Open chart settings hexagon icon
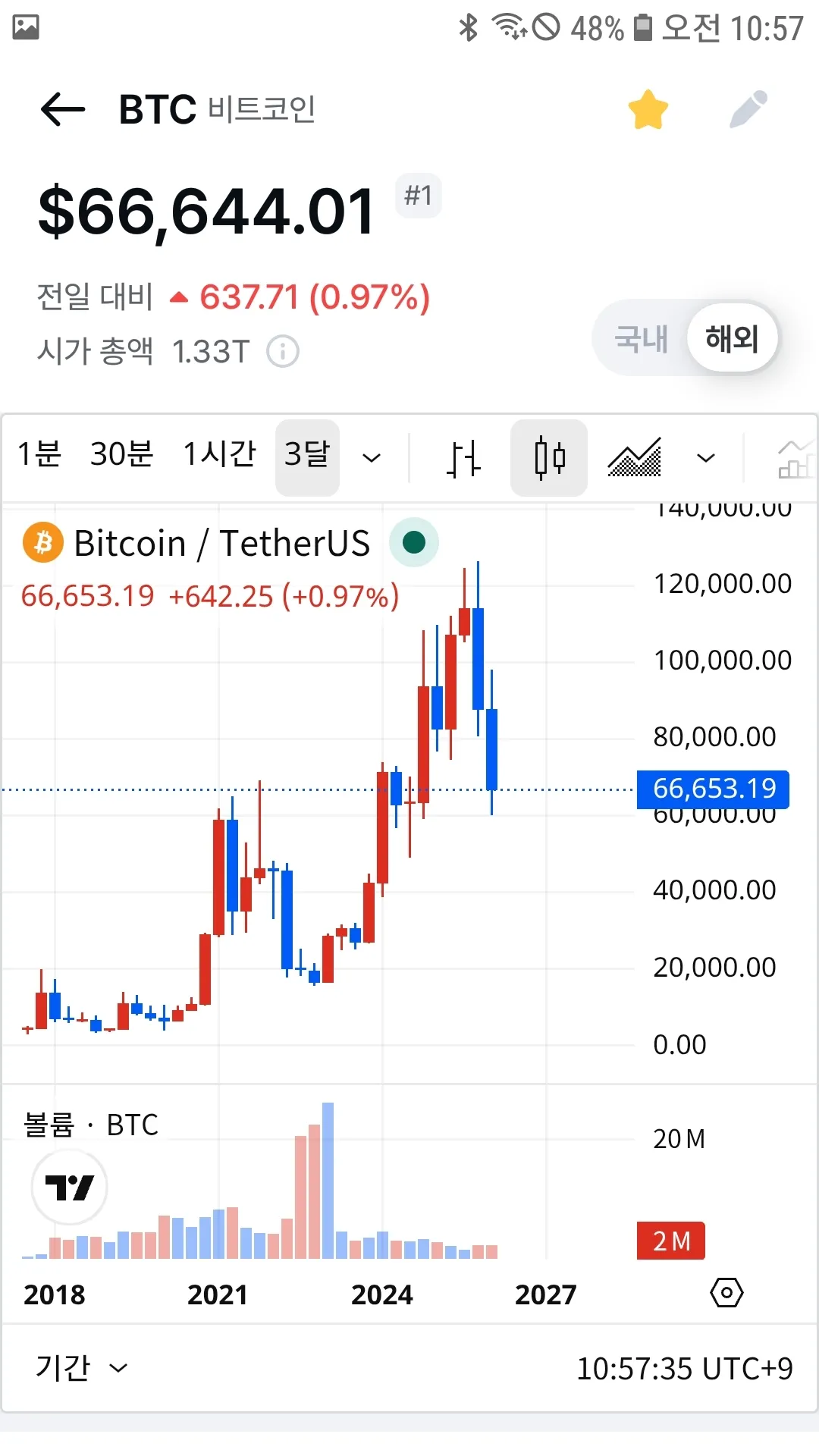Image resolution: width=819 pixels, height=1456 pixels. (x=726, y=1293)
